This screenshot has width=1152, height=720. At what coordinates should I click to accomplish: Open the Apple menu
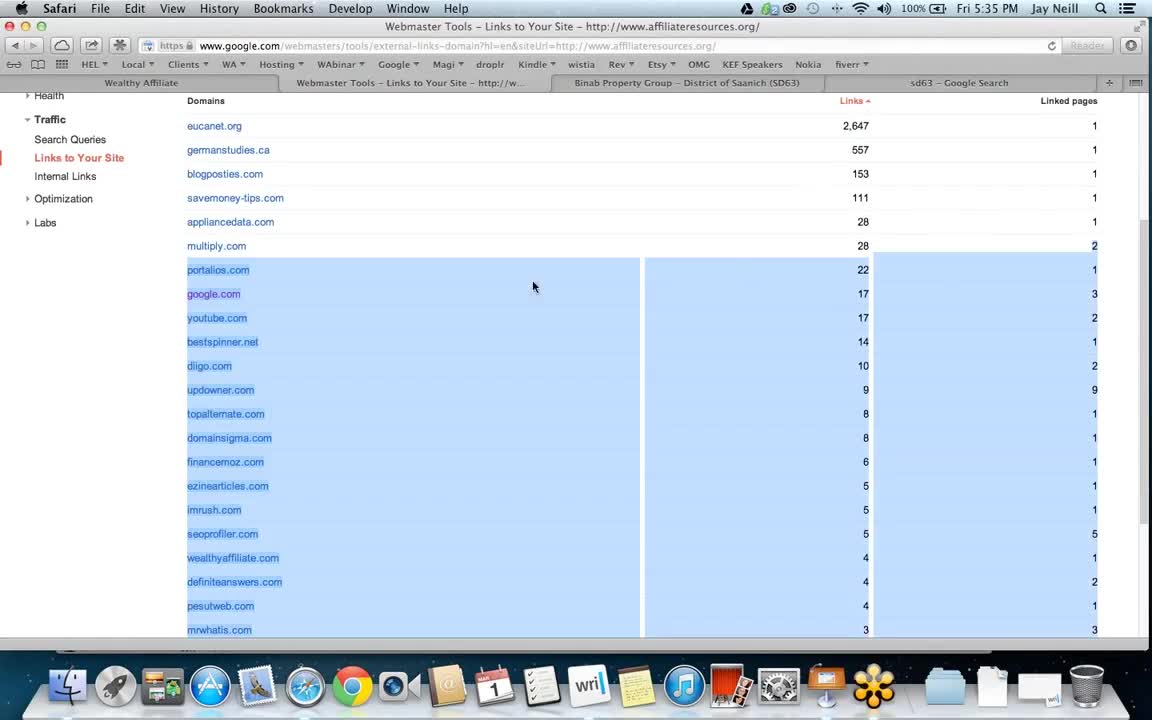pos(21,9)
